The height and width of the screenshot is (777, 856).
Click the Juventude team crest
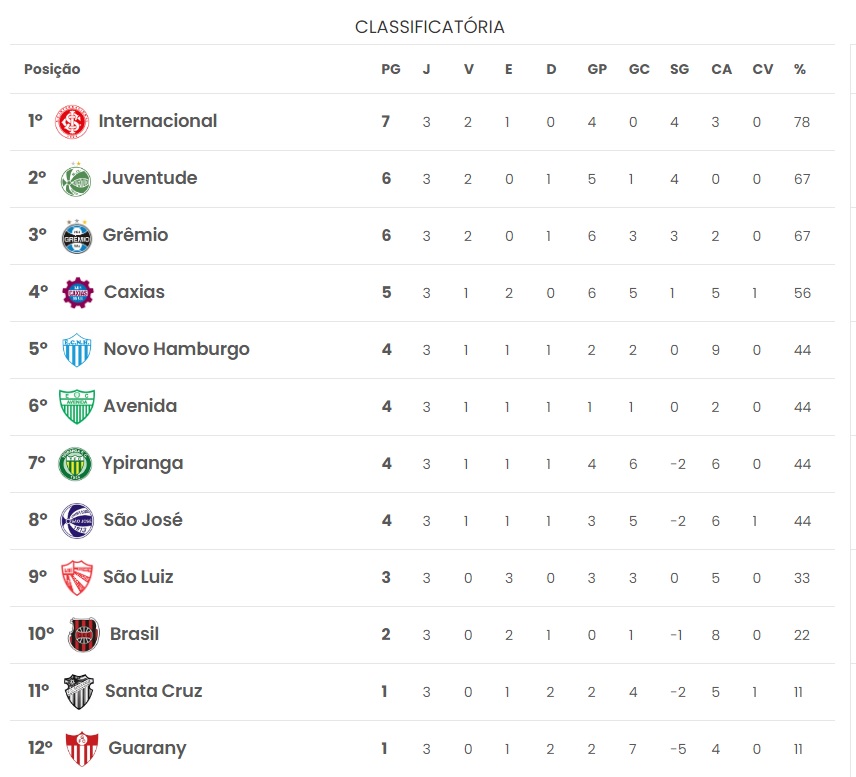pos(76,179)
